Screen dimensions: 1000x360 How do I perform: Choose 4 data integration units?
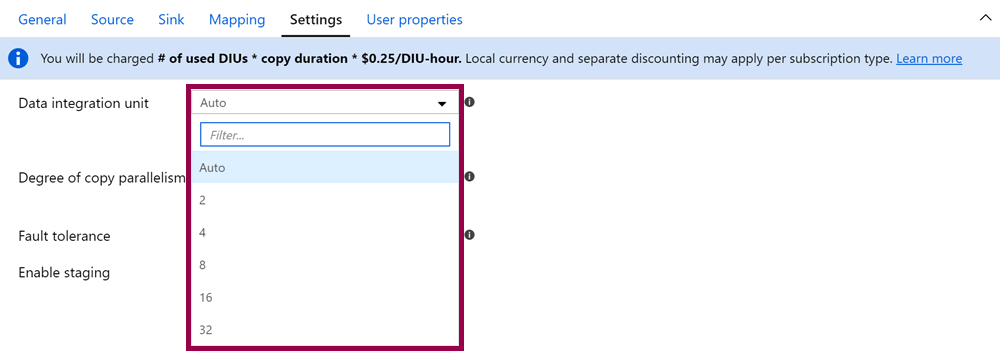click(x=325, y=232)
